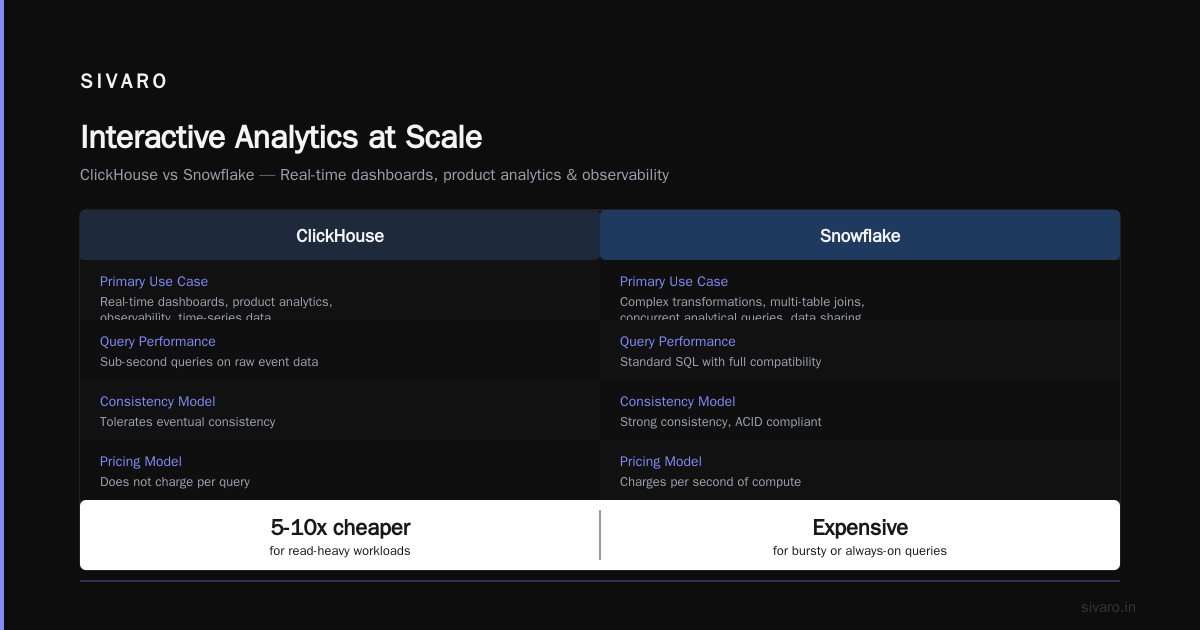Click Snowflake 'Consistency Model' label

pos(678,402)
